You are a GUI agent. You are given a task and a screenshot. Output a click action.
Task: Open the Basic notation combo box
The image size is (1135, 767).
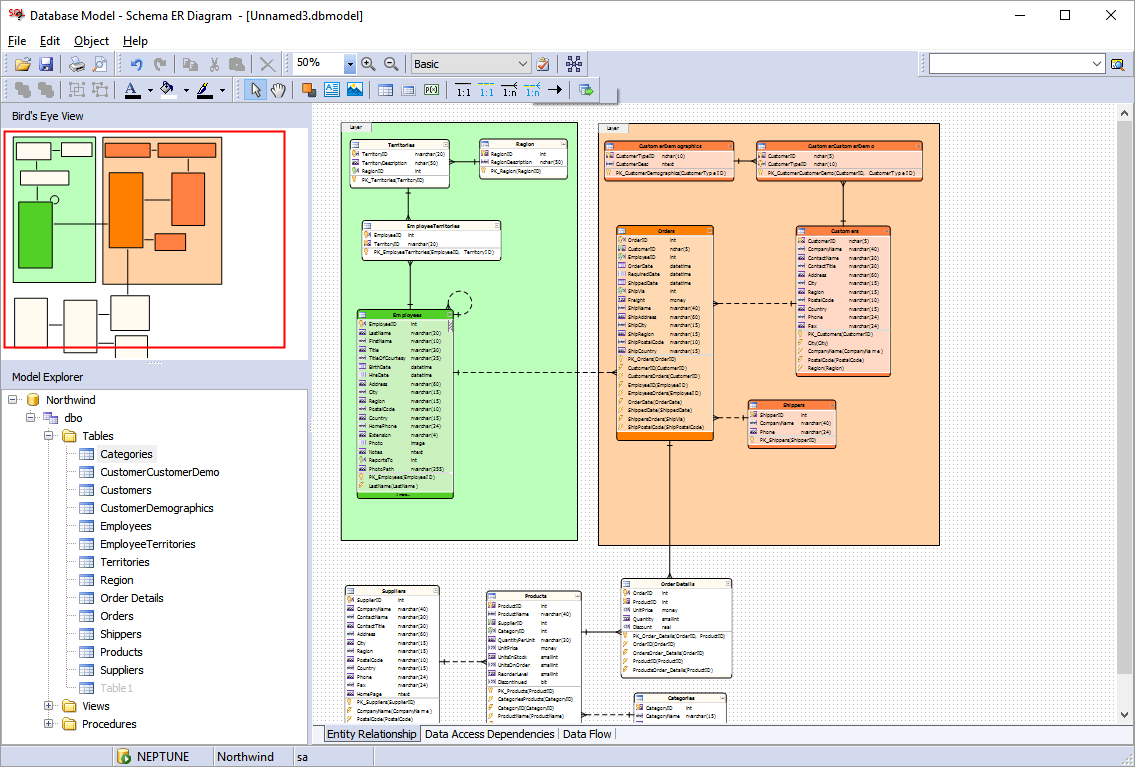[x=470, y=64]
